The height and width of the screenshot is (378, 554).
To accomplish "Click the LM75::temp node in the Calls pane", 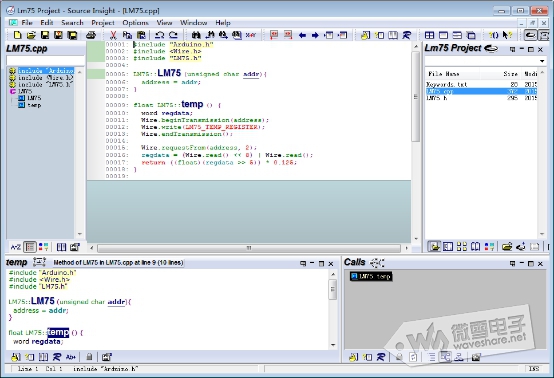I will tap(371, 276).
